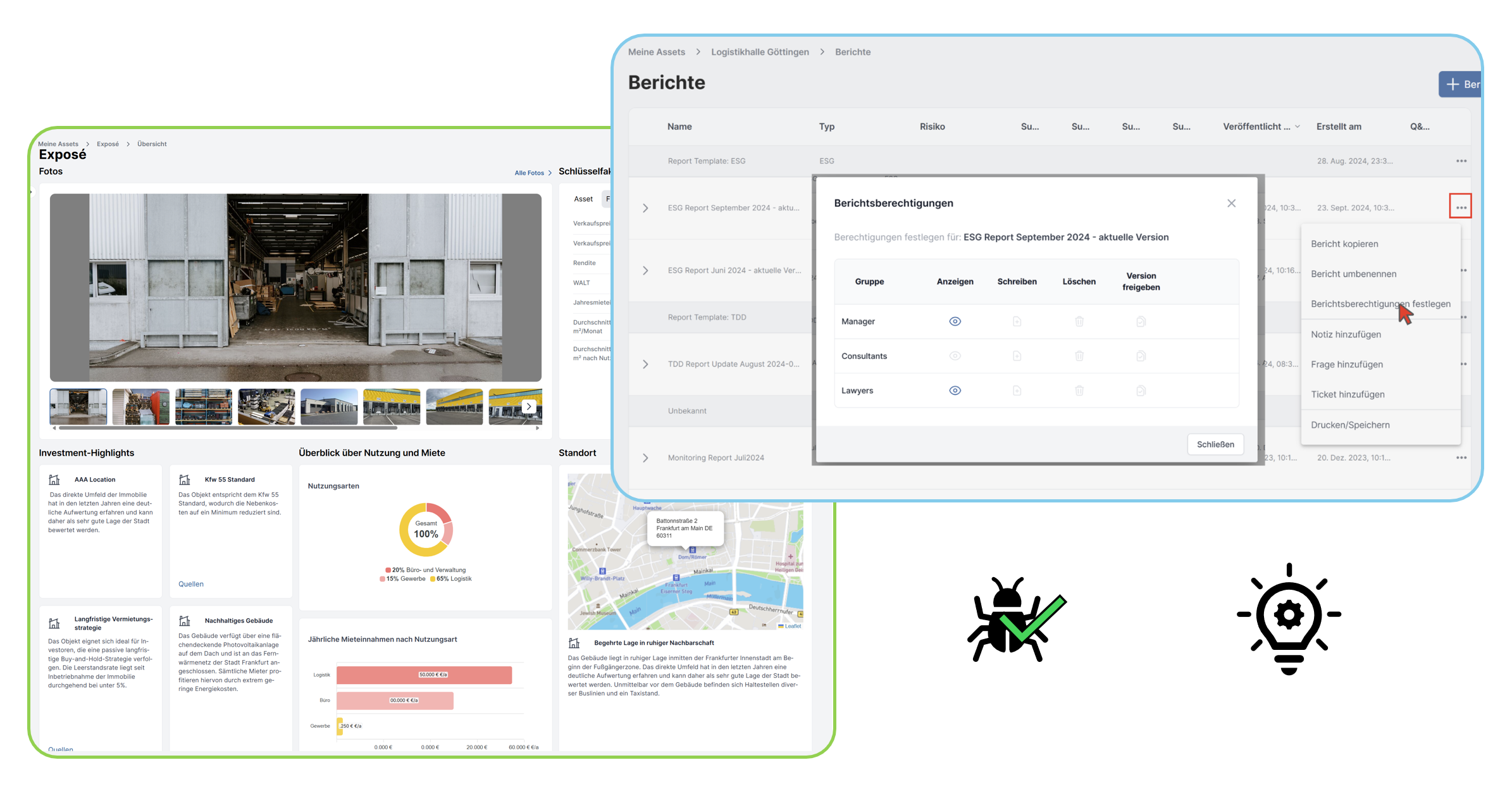Close the Berichtsberechtigungen dialog with X
Image resolution: width=1512 pixels, height=791 pixels.
coord(1231,203)
